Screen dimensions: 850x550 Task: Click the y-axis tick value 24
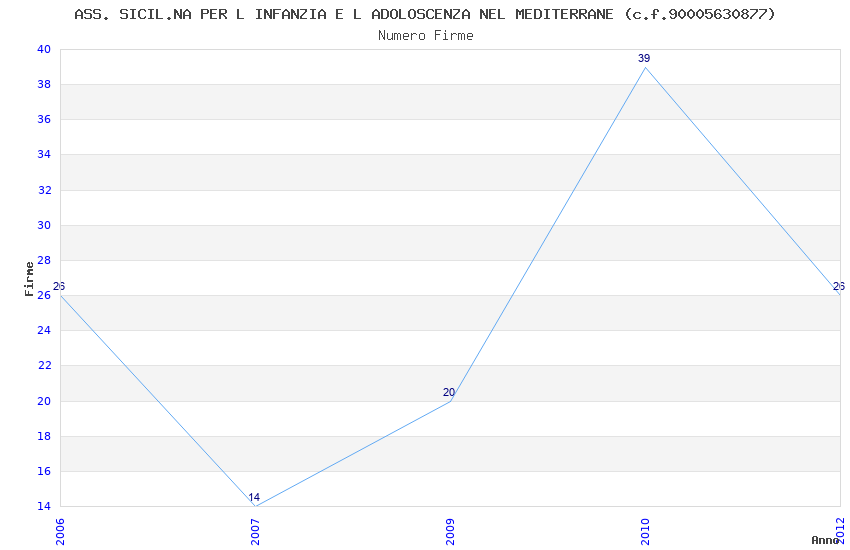tap(44, 331)
